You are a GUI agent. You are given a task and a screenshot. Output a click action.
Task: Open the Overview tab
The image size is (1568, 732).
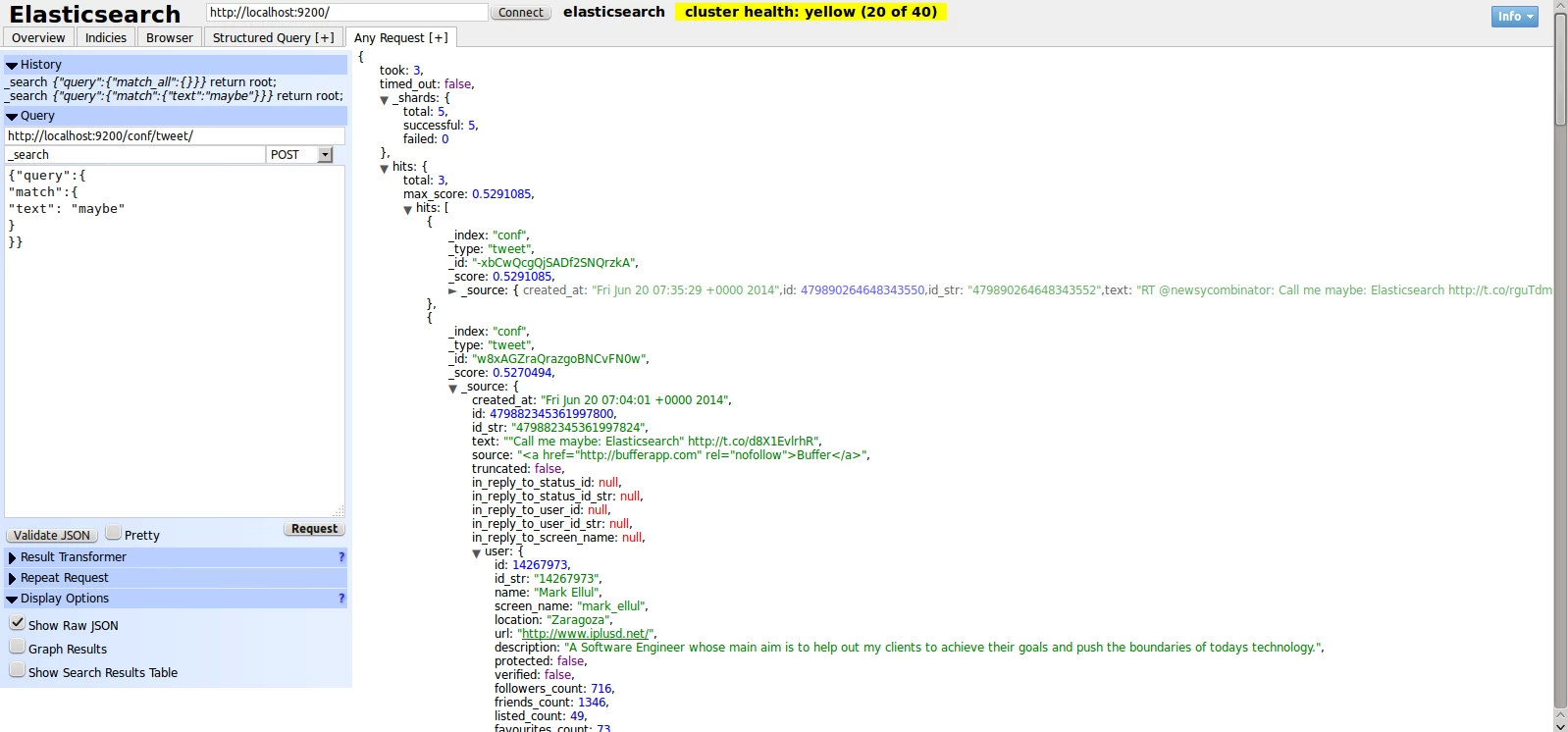pos(38,37)
